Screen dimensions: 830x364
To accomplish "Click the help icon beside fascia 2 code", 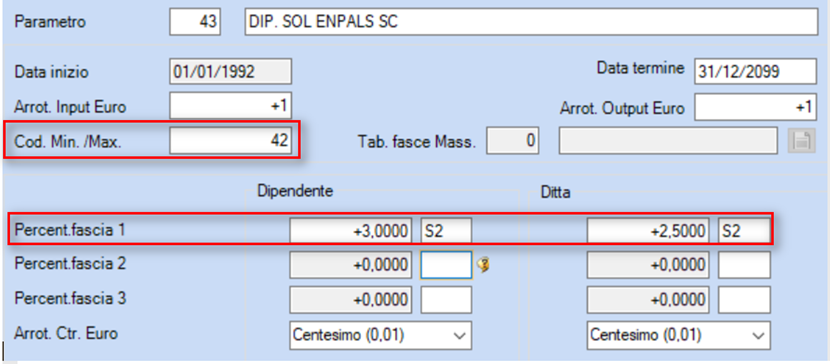I will (482, 265).
